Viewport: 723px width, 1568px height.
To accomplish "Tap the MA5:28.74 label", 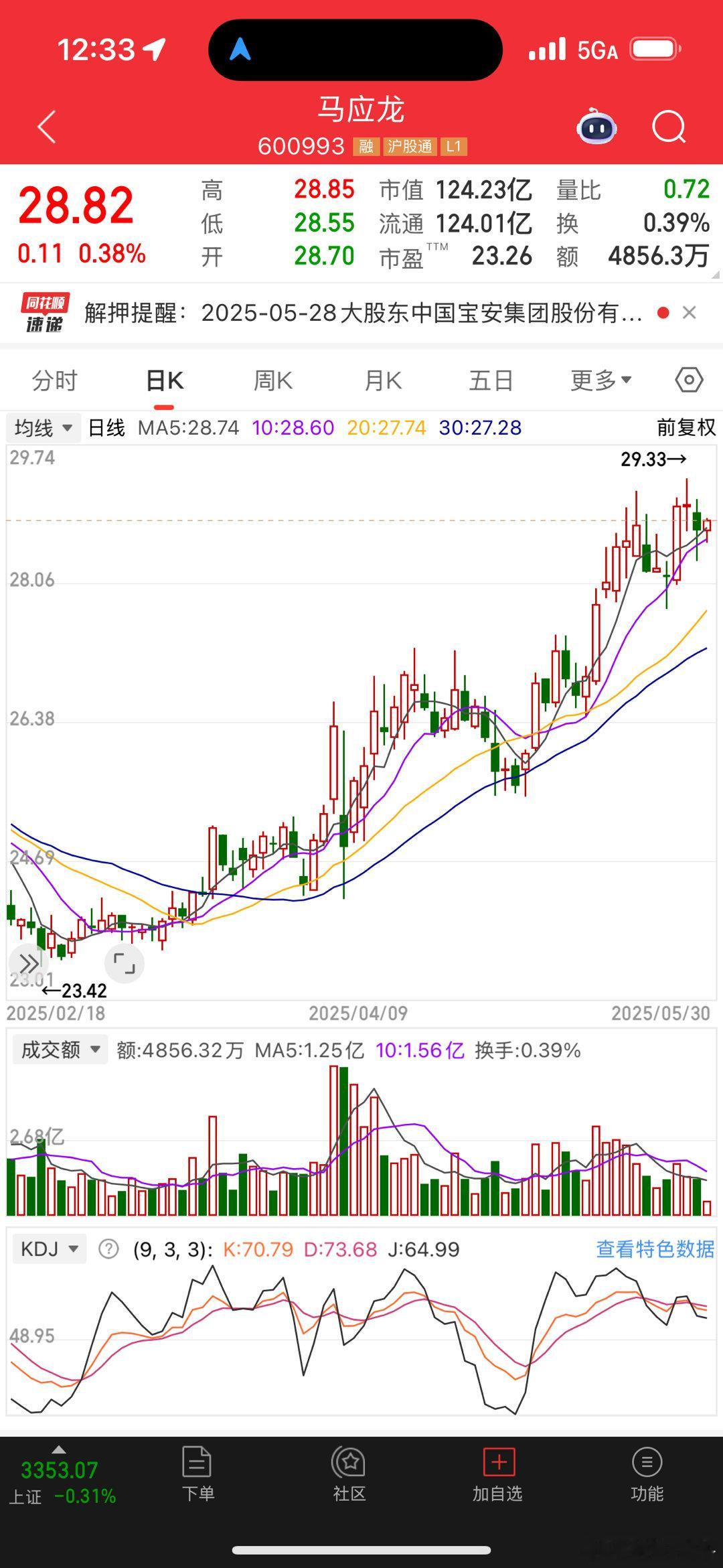I will [188, 427].
